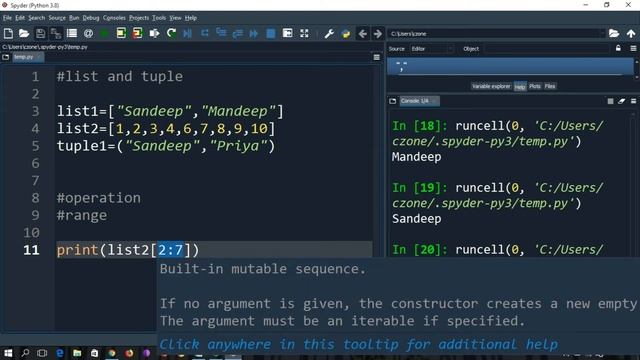Maximize the current pane
640x360 pixels.
[287, 33]
